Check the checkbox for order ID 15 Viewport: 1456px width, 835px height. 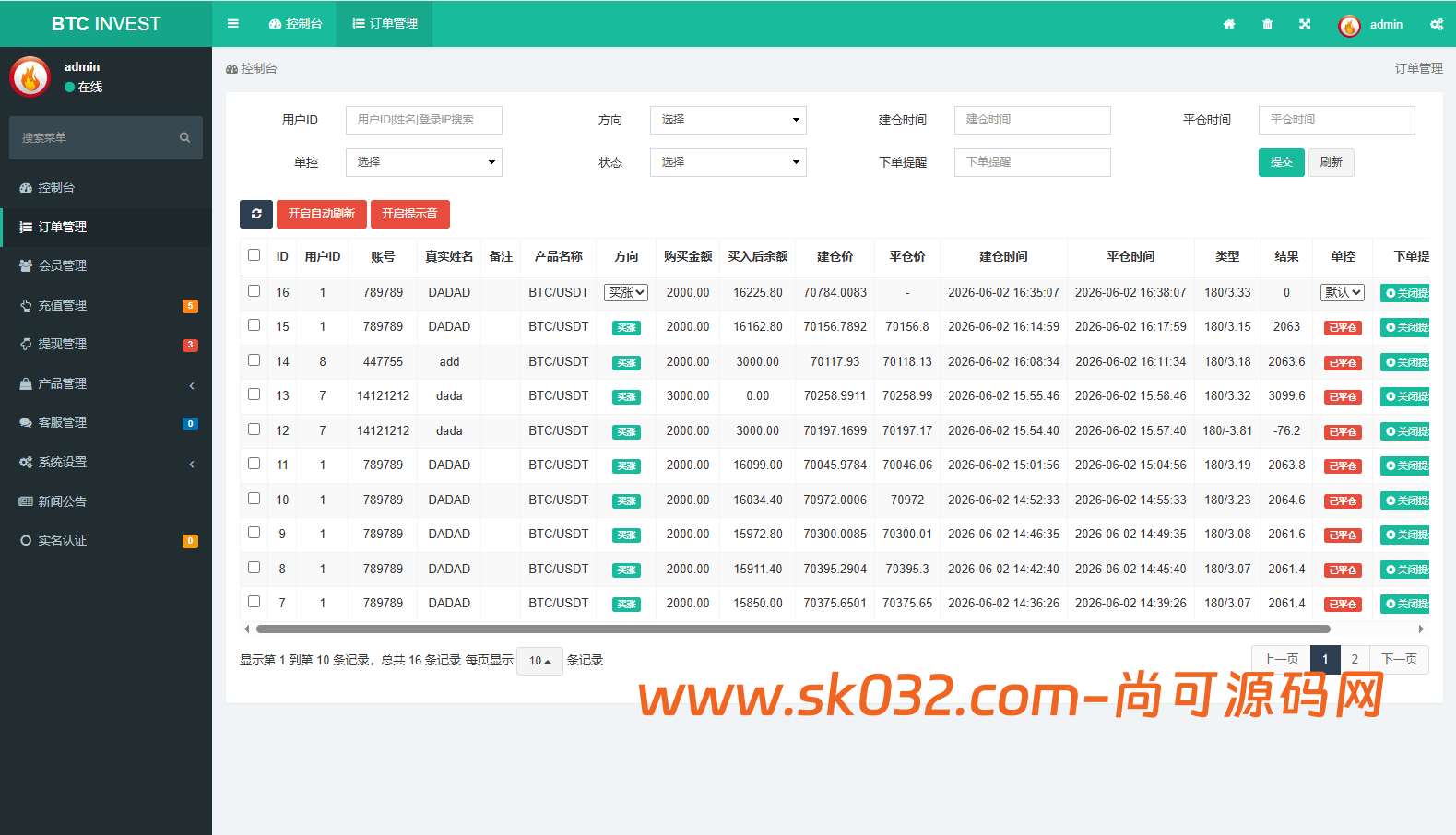pos(255,325)
